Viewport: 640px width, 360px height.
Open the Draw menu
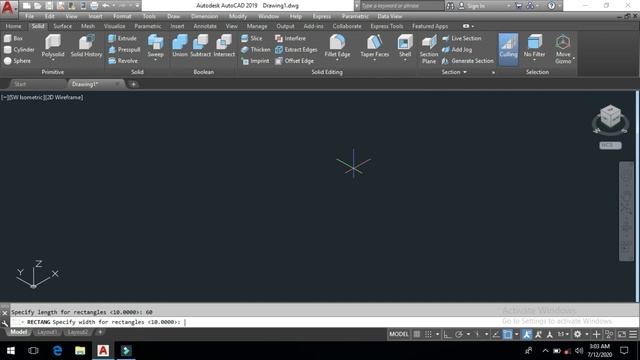(x=173, y=16)
